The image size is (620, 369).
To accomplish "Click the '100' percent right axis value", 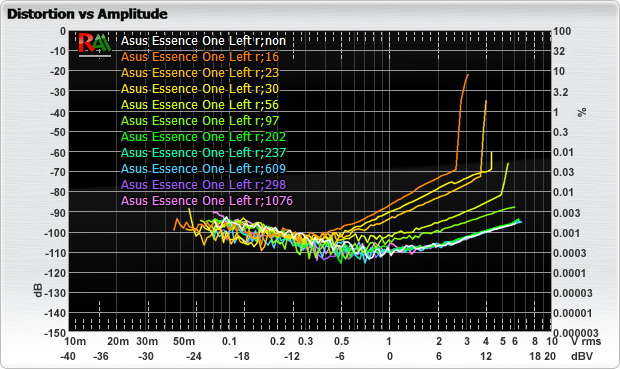I will coord(562,31).
